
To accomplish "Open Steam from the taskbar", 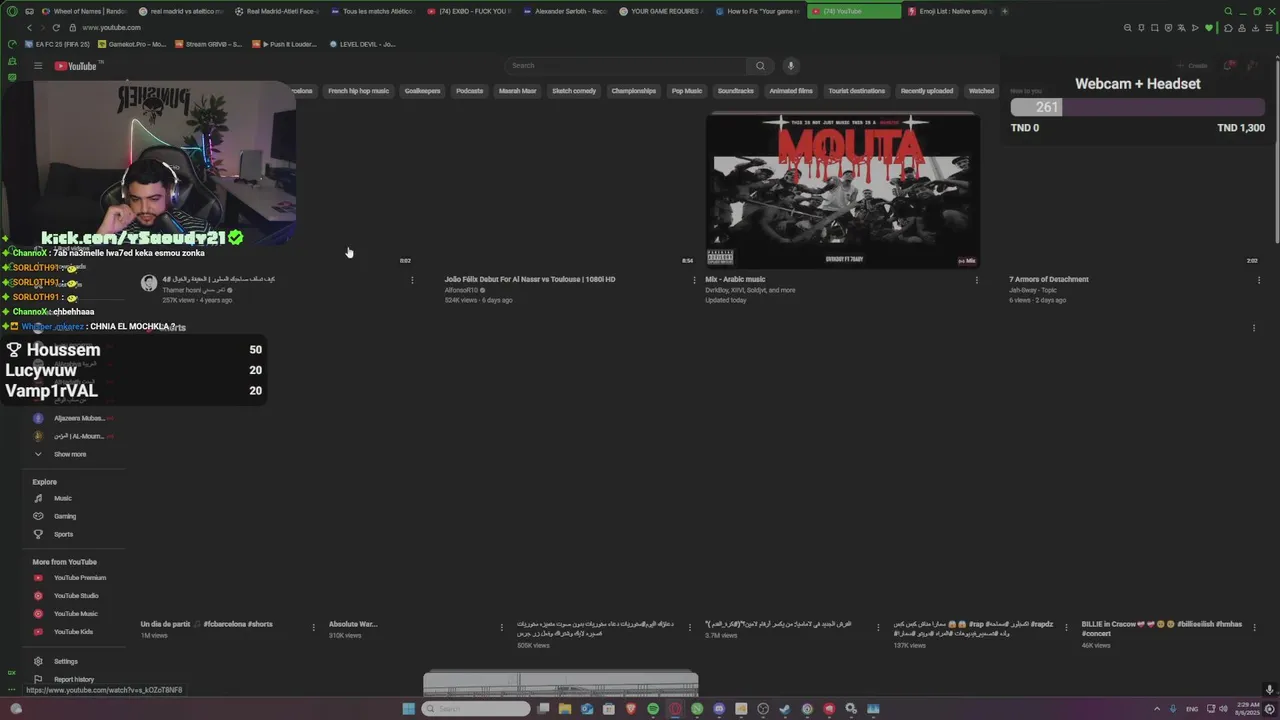I will tap(785, 709).
